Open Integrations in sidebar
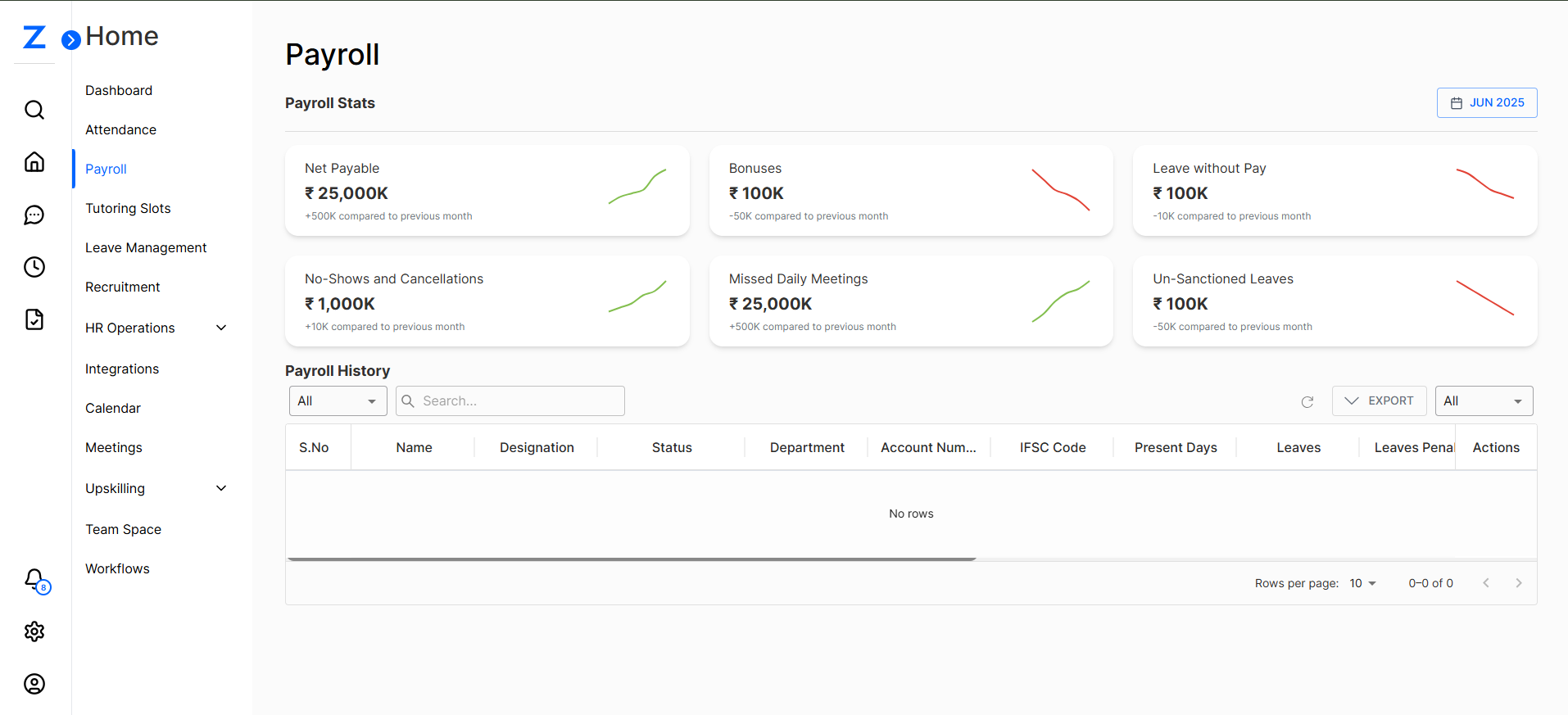 click(122, 369)
